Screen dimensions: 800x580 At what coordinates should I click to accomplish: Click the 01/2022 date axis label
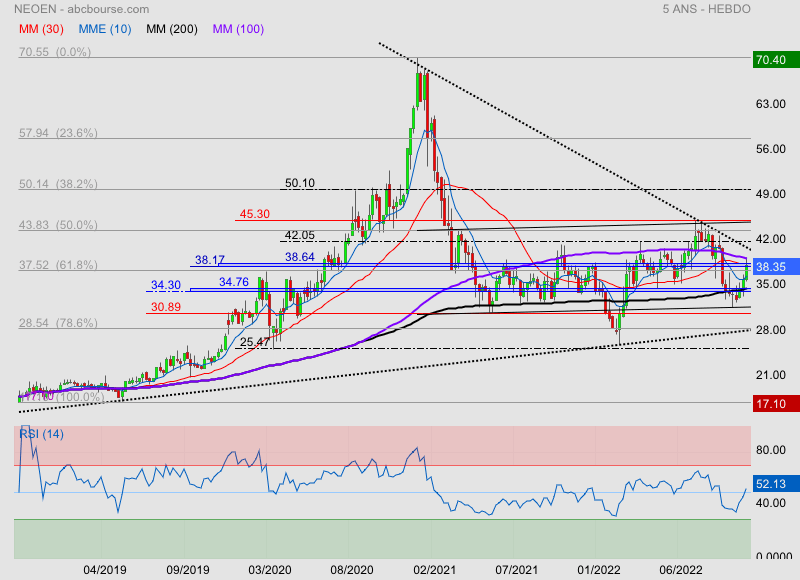tap(599, 570)
